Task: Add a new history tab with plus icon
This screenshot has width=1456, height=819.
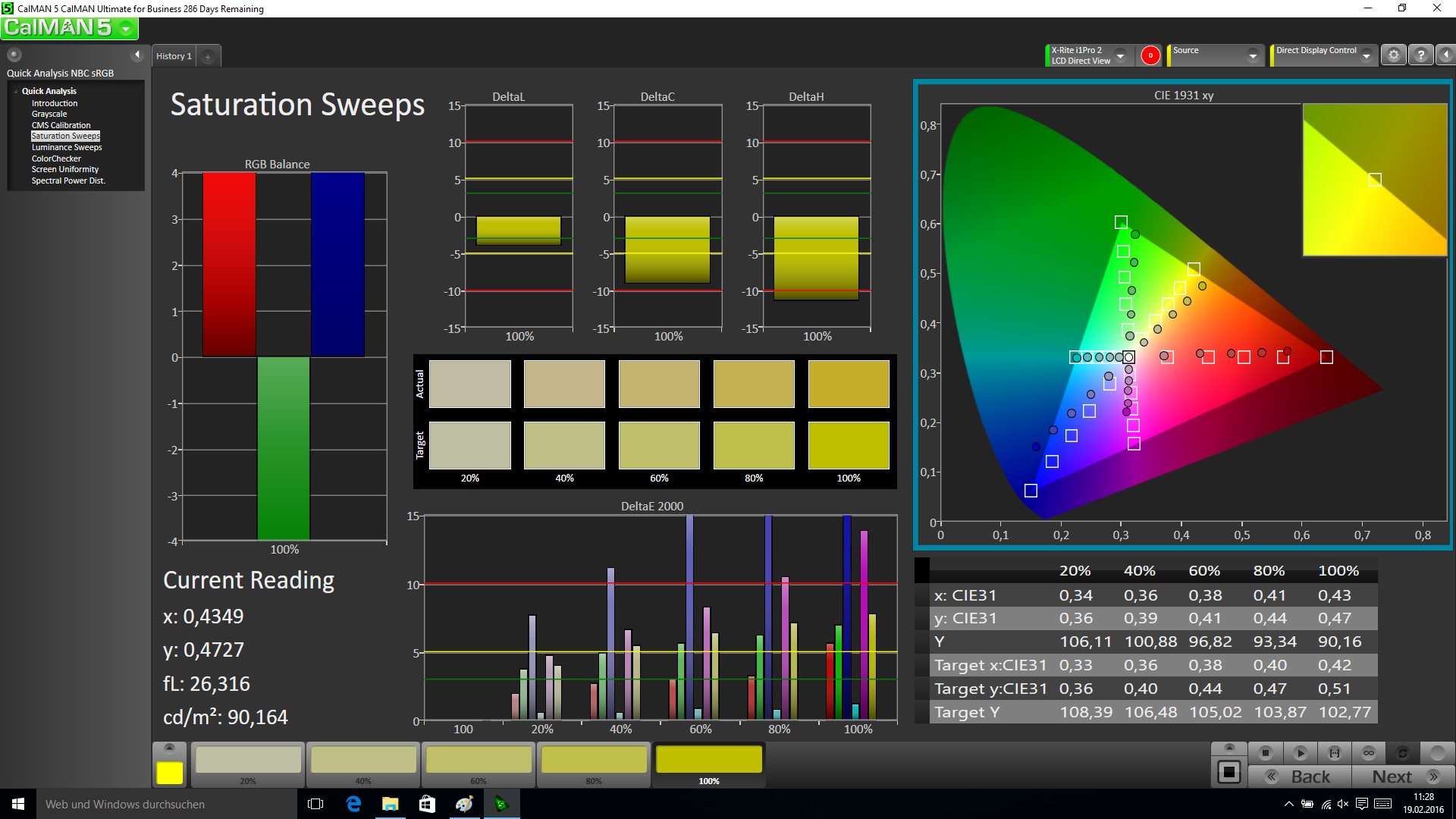Action: point(208,56)
